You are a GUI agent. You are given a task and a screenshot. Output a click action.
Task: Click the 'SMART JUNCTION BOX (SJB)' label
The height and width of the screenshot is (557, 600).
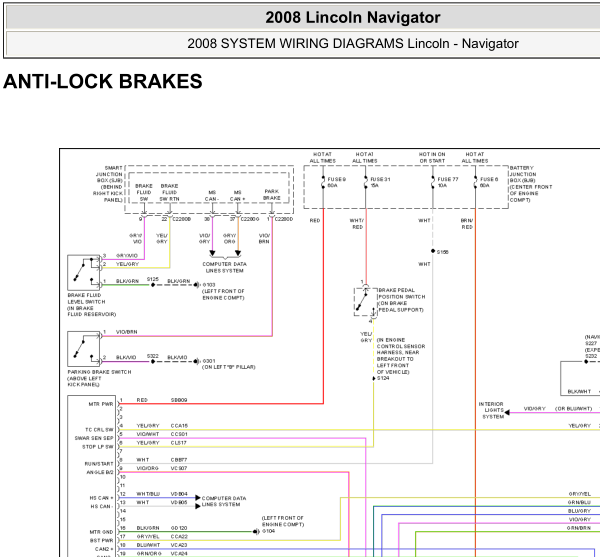(x=109, y=174)
